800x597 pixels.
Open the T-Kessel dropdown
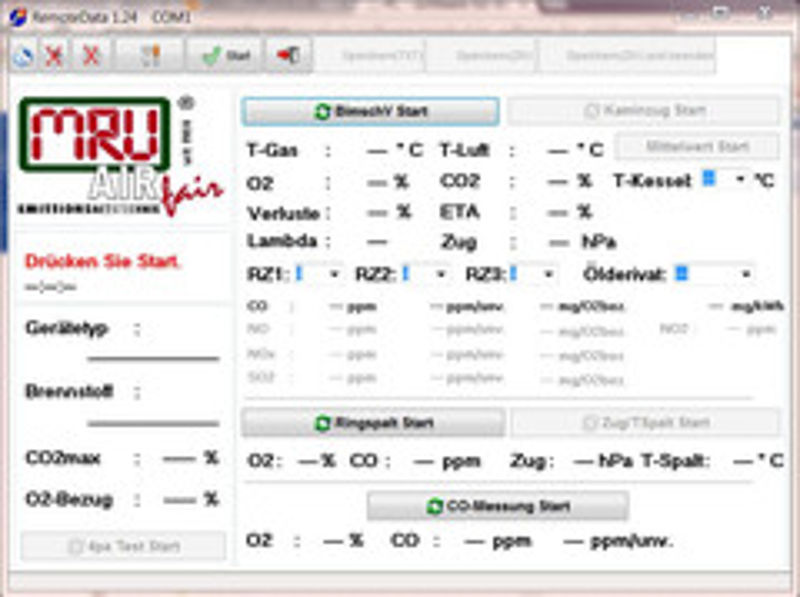pos(740,180)
